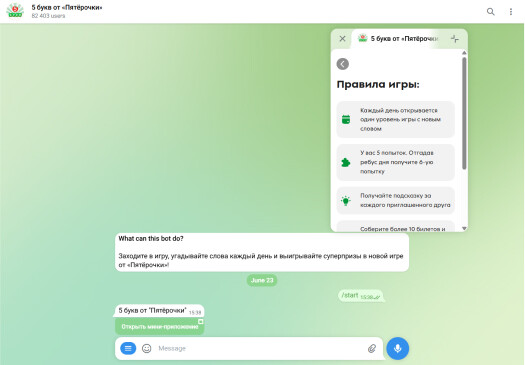This screenshot has height=365, width=525.
Task: Click the puzzle piece icon
Action: click(346, 162)
